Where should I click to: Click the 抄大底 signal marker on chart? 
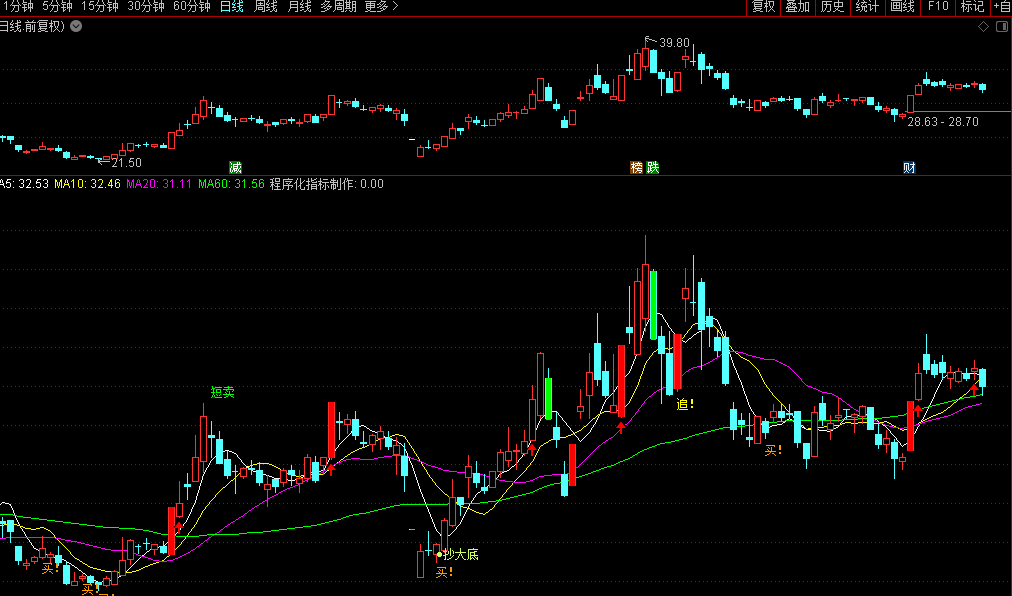click(x=460, y=553)
